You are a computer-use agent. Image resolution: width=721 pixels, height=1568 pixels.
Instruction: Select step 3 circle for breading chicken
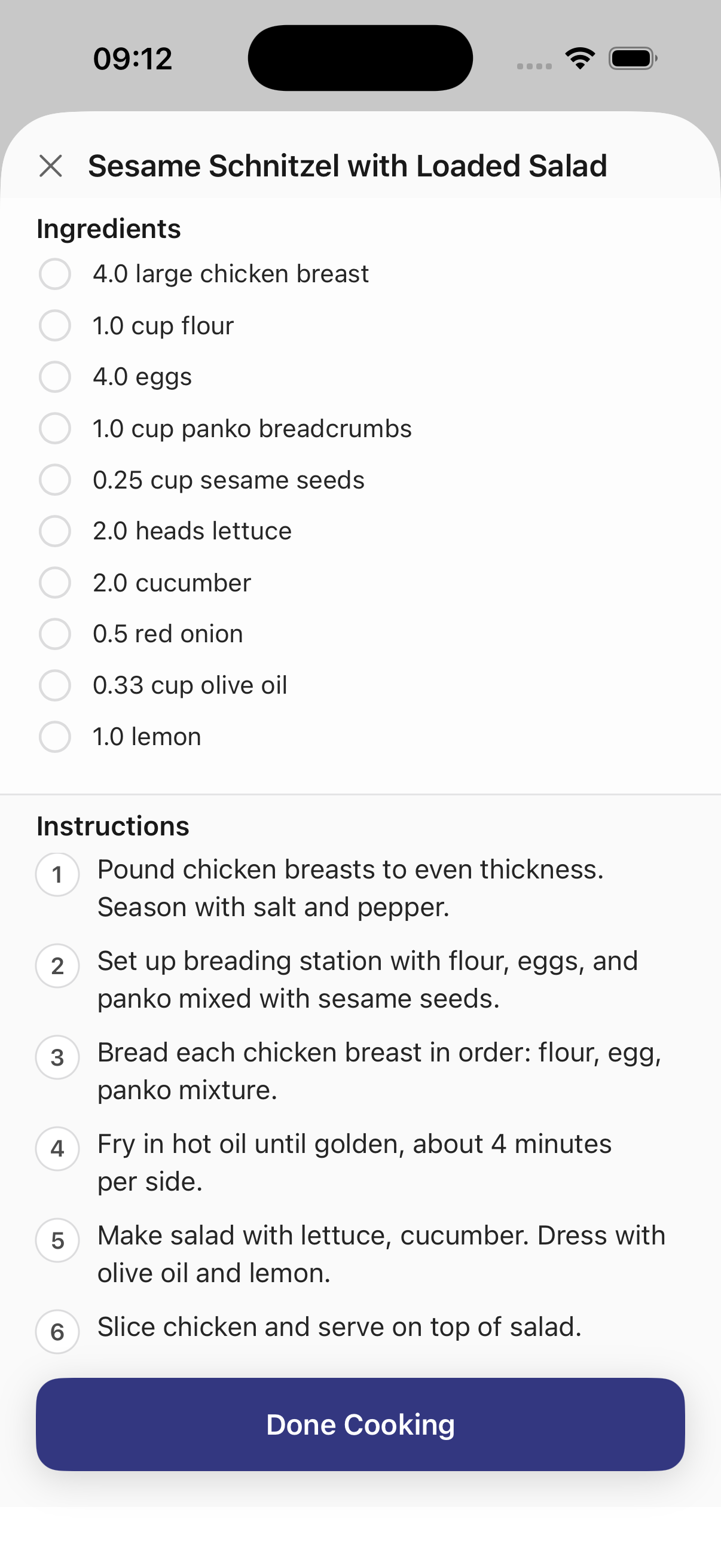[x=57, y=1057]
